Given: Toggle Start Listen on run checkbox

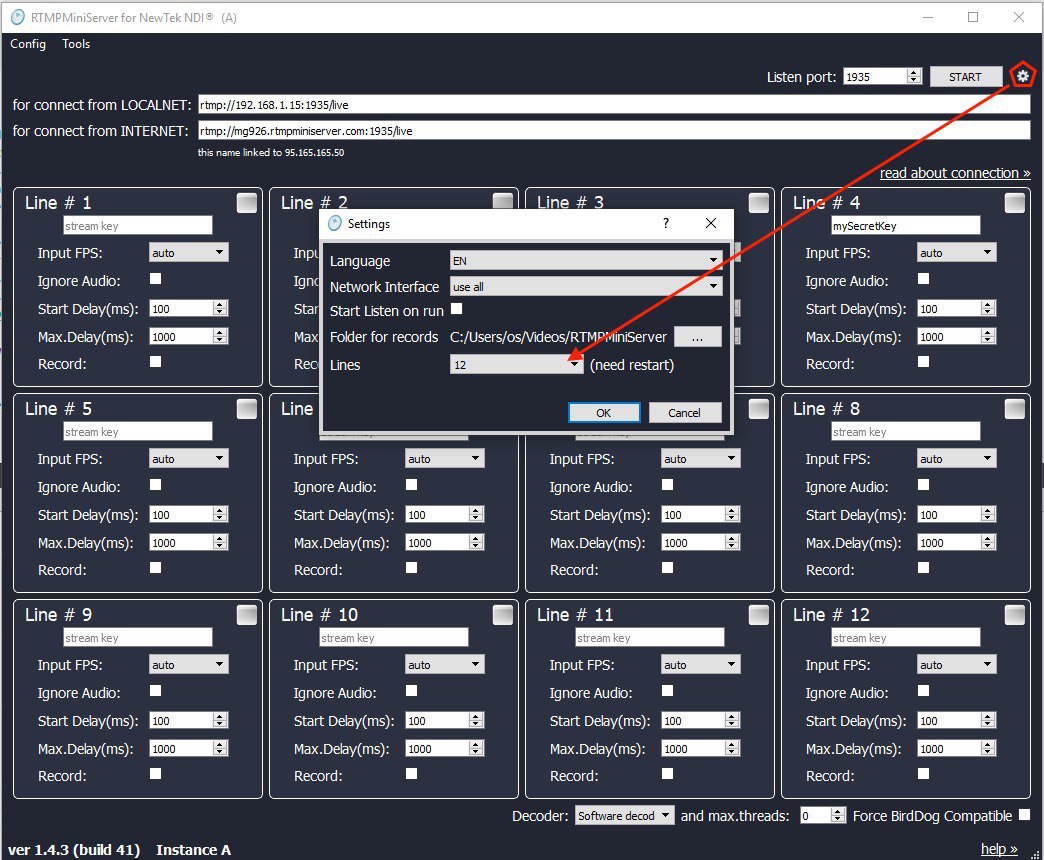Looking at the screenshot, I should [457, 309].
